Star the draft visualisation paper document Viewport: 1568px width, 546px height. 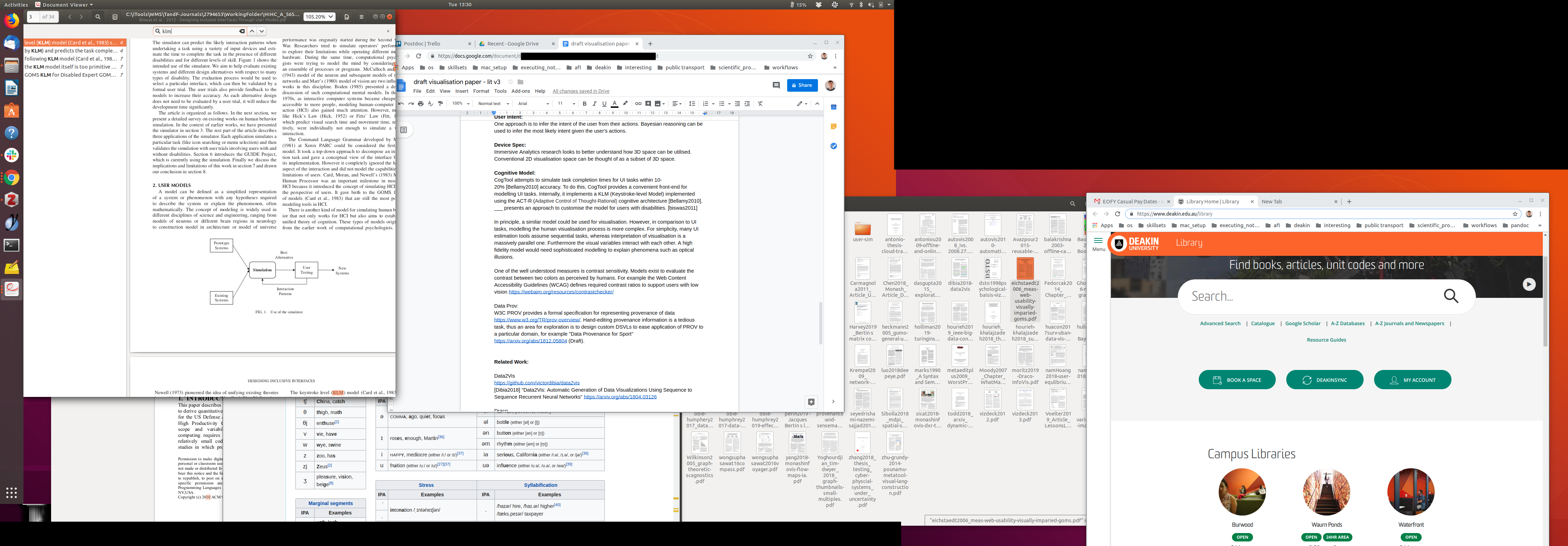pyautogui.click(x=511, y=82)
